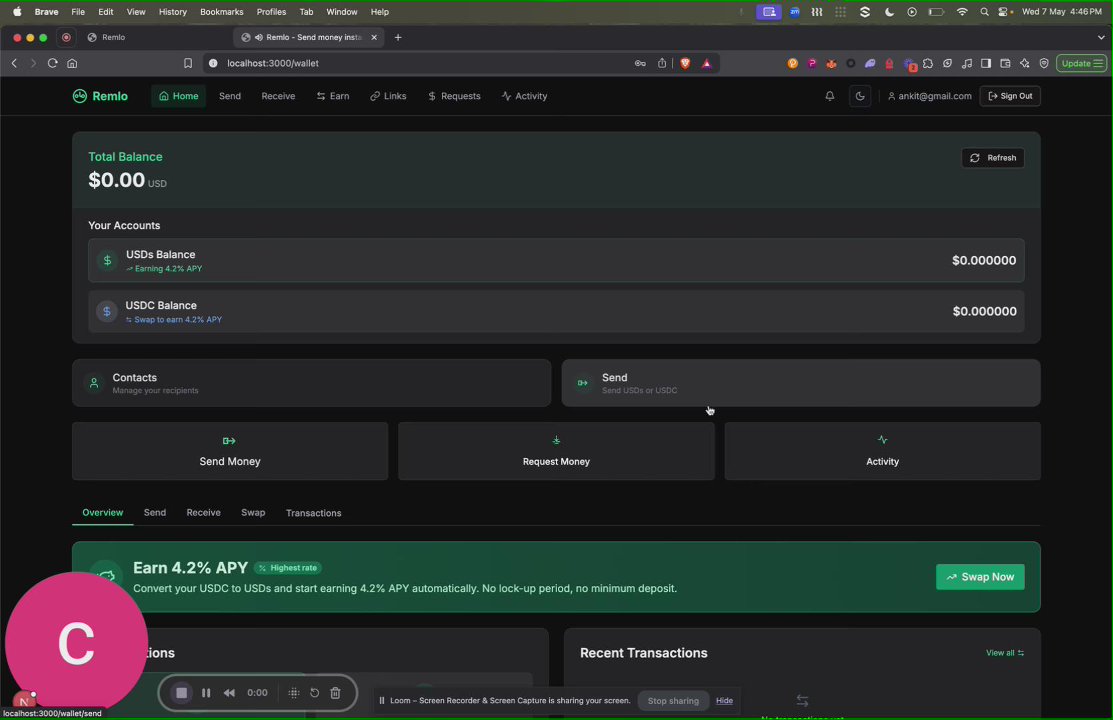
Task: Go back in browser history
Action: [14, 63]
